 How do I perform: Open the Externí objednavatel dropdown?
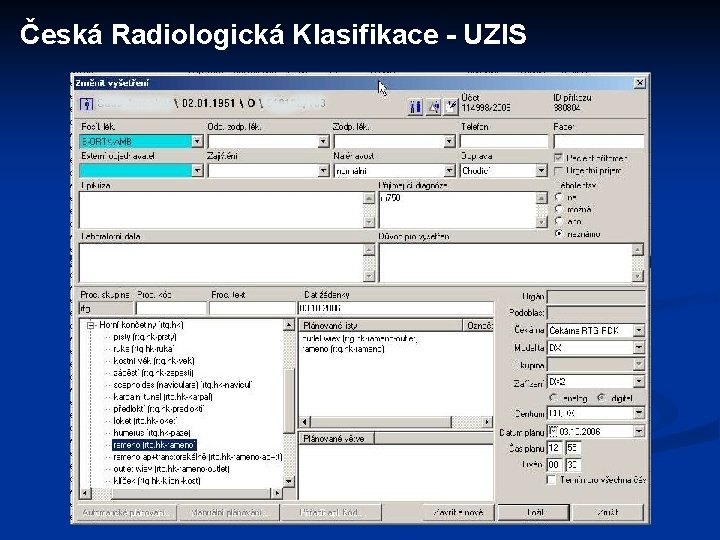tap(197, 171)
